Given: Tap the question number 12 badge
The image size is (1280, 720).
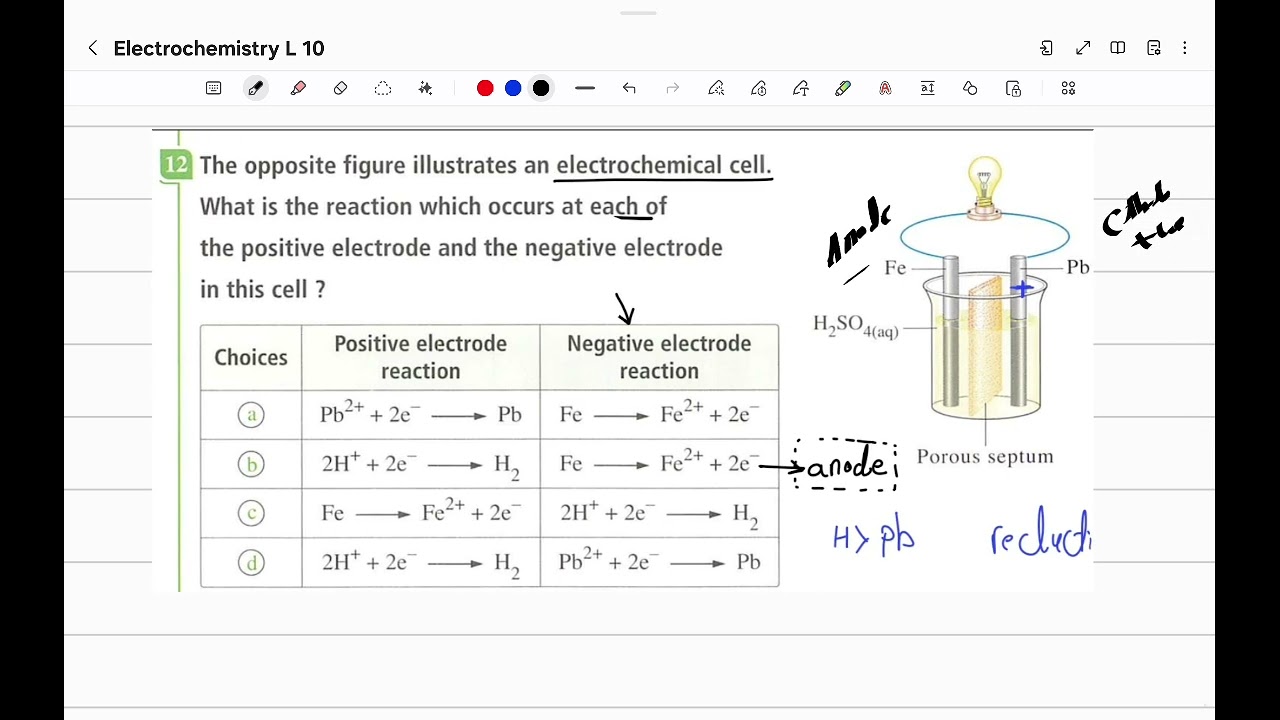Looking at the screenshot, I should (175, 165).
